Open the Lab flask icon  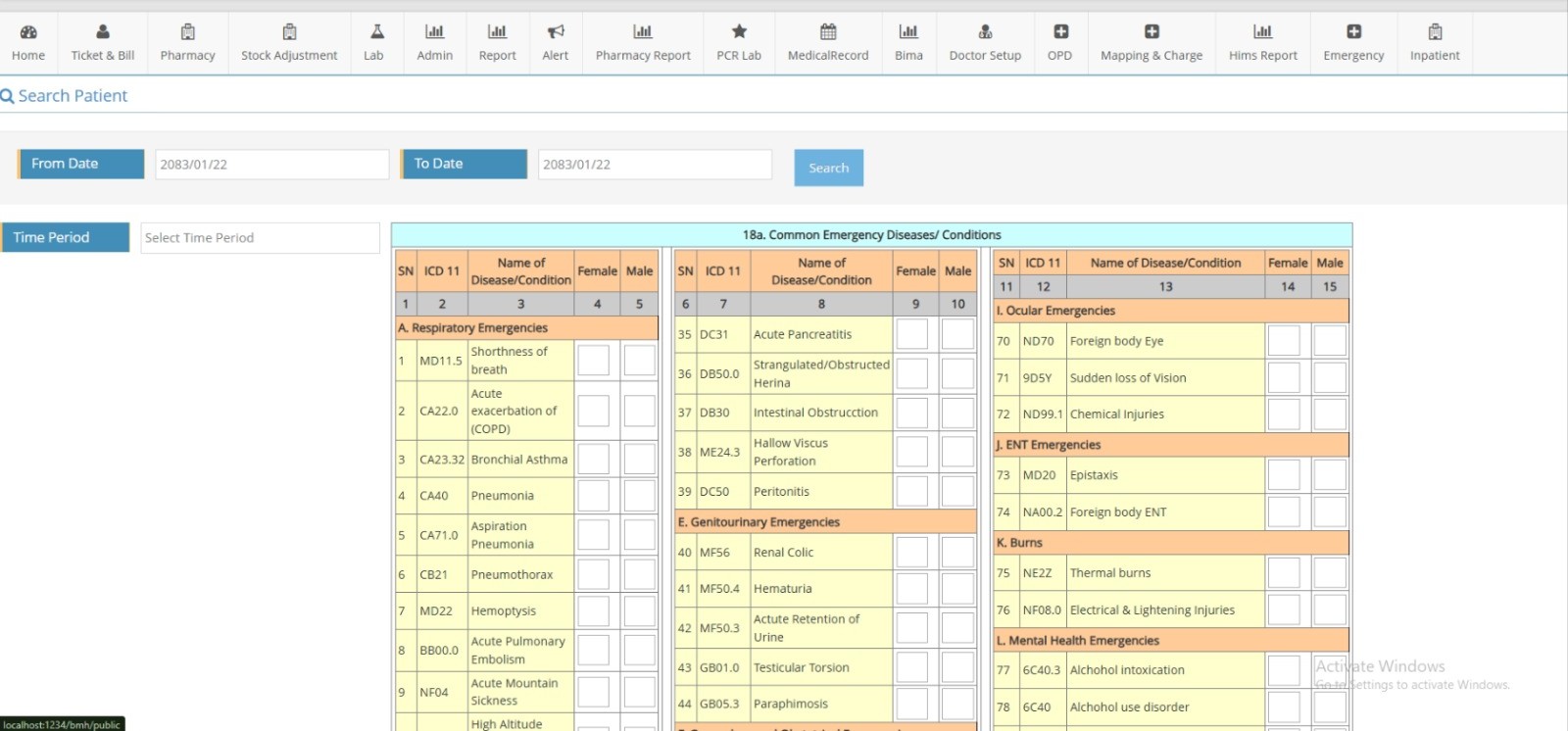[x=377, y=32]
